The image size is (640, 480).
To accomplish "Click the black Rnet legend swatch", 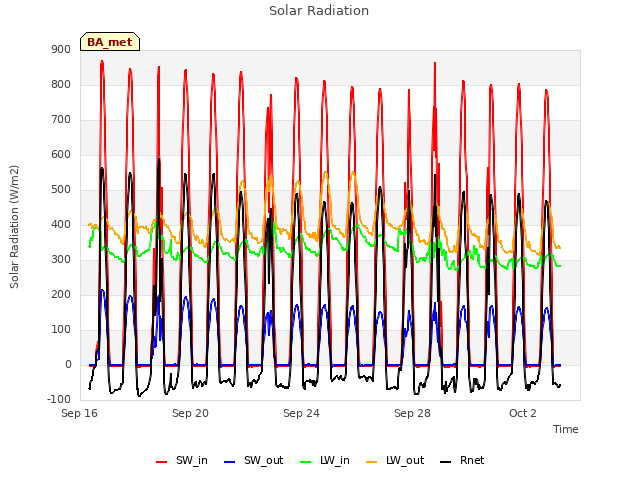I will [x=446, y=462].
